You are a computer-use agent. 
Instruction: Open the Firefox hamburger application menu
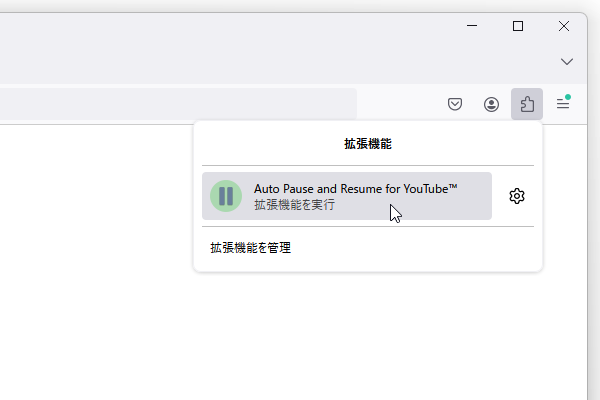(563, 103)
